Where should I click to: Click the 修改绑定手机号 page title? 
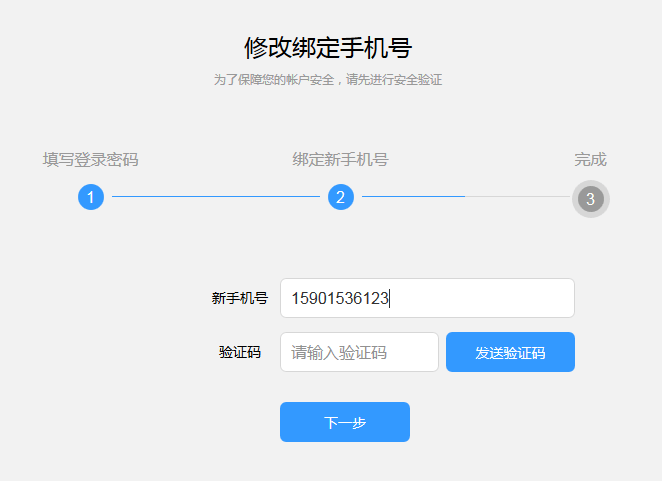coord(328,47)
